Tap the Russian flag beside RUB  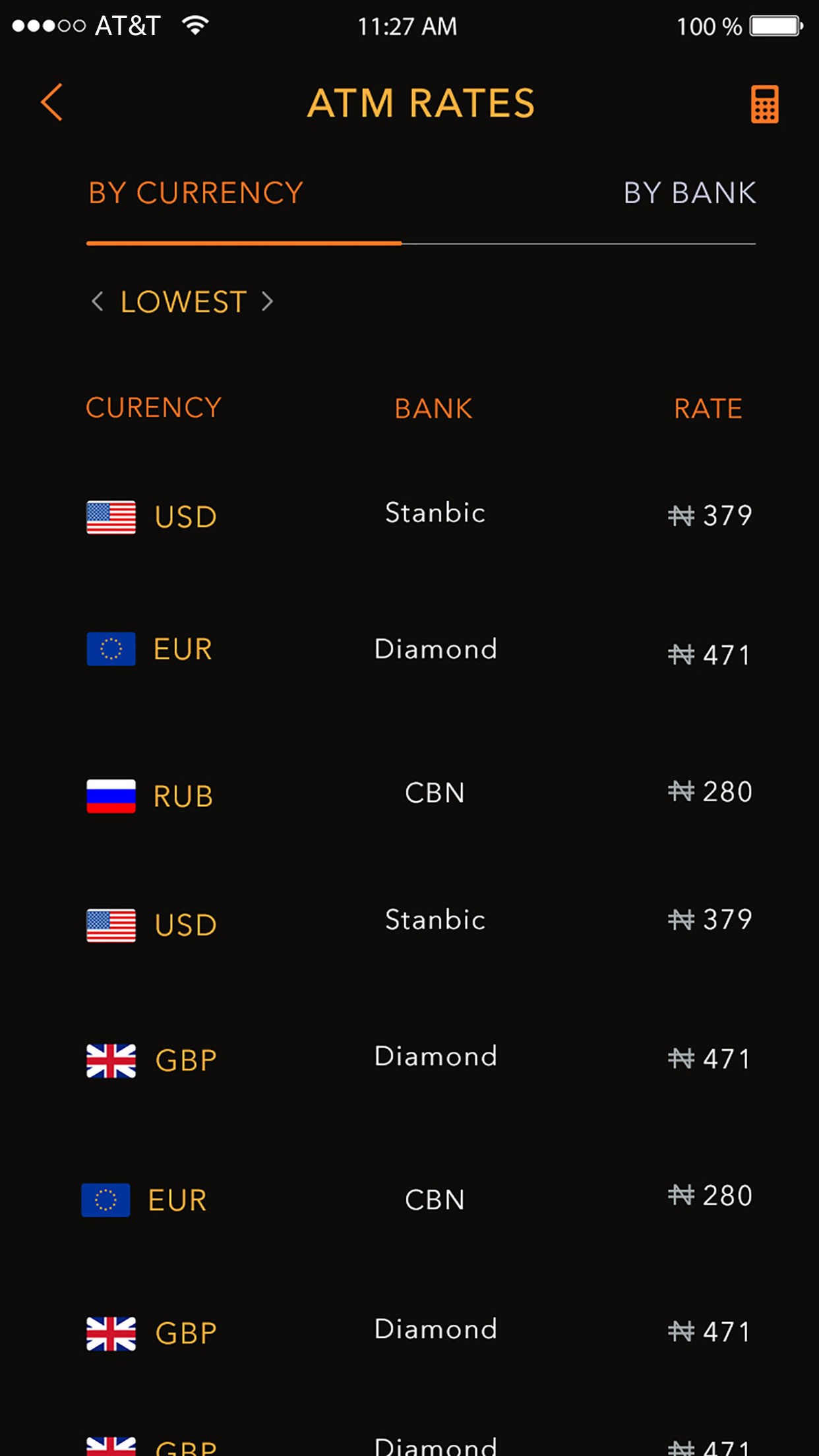point(111,796)
